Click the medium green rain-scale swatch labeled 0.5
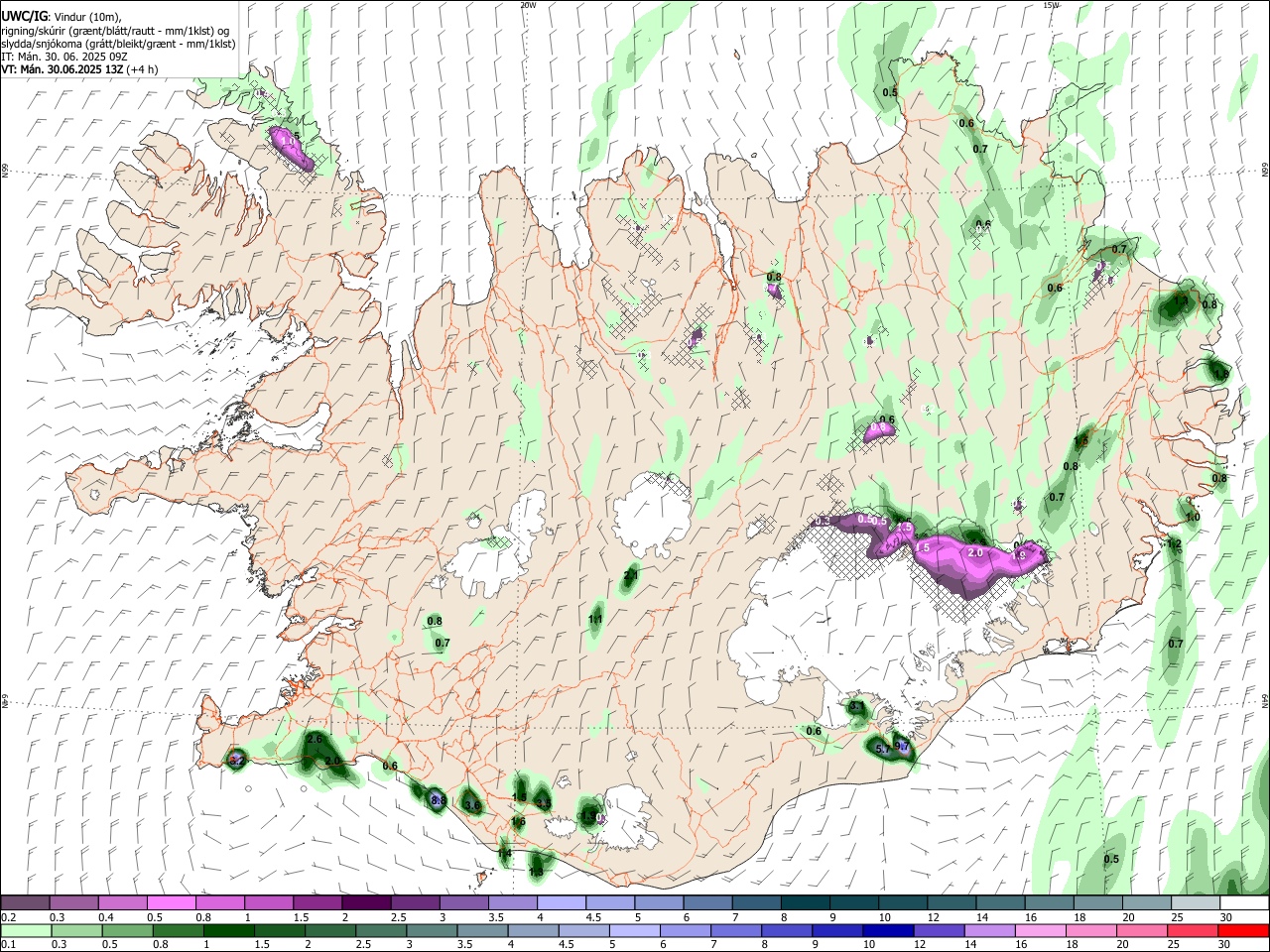This screenshot has height=952, width=1270. click(x=127, y=930)
